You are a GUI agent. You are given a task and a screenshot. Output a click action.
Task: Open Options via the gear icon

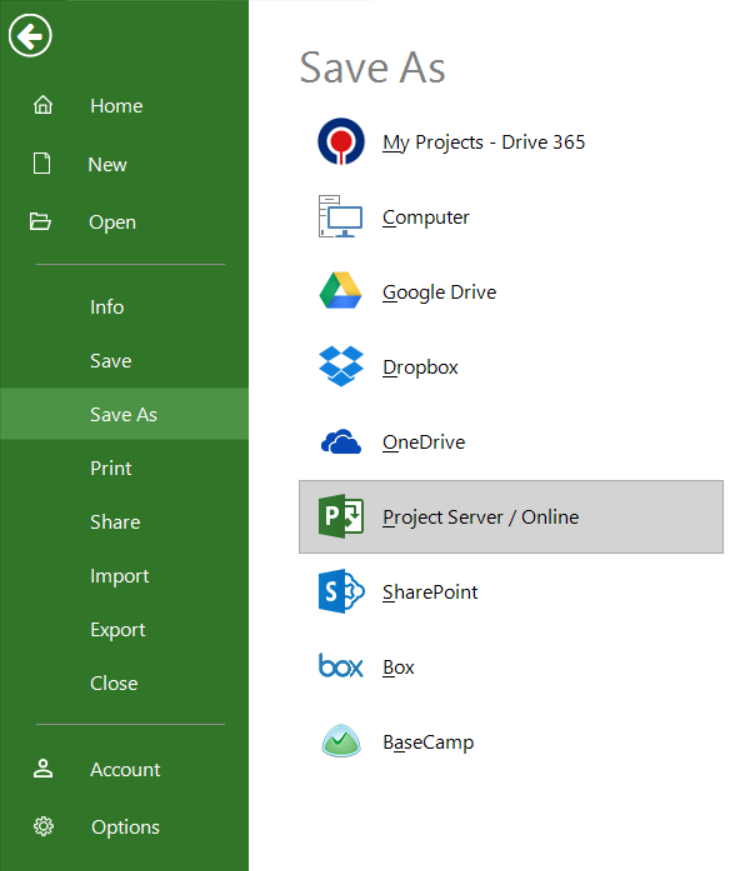42,827
